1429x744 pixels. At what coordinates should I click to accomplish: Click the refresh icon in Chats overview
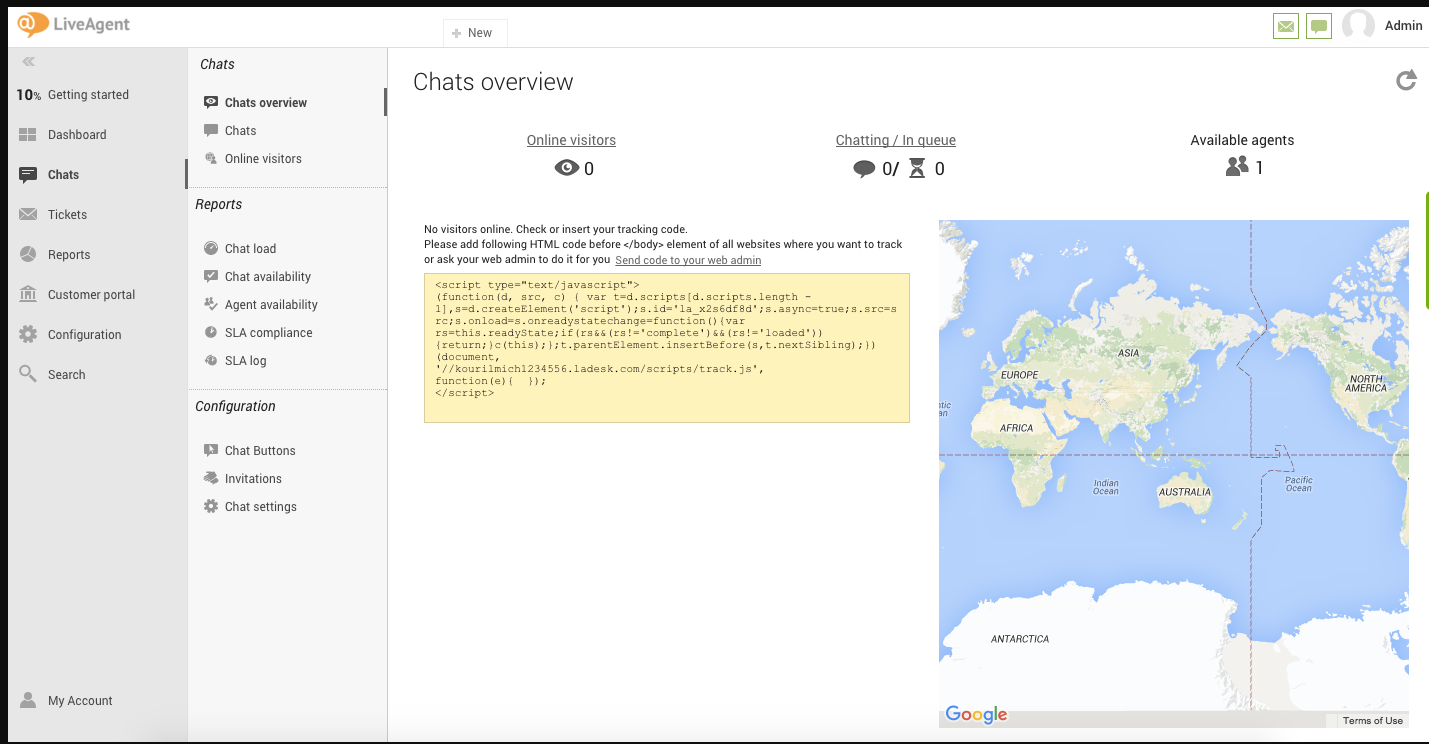coord(1406,81)
